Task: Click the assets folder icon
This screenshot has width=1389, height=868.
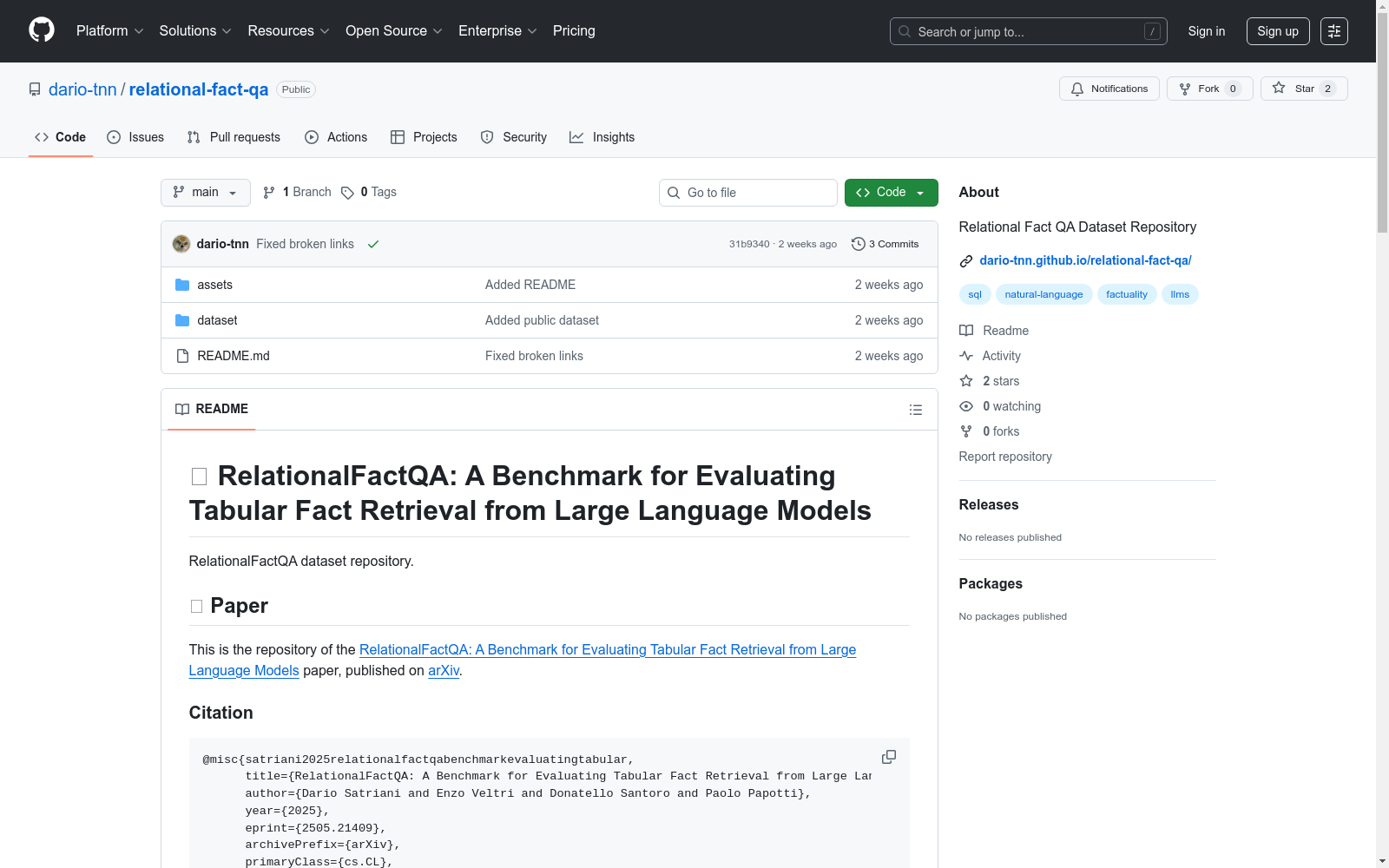Action: (x=182, y=285)
